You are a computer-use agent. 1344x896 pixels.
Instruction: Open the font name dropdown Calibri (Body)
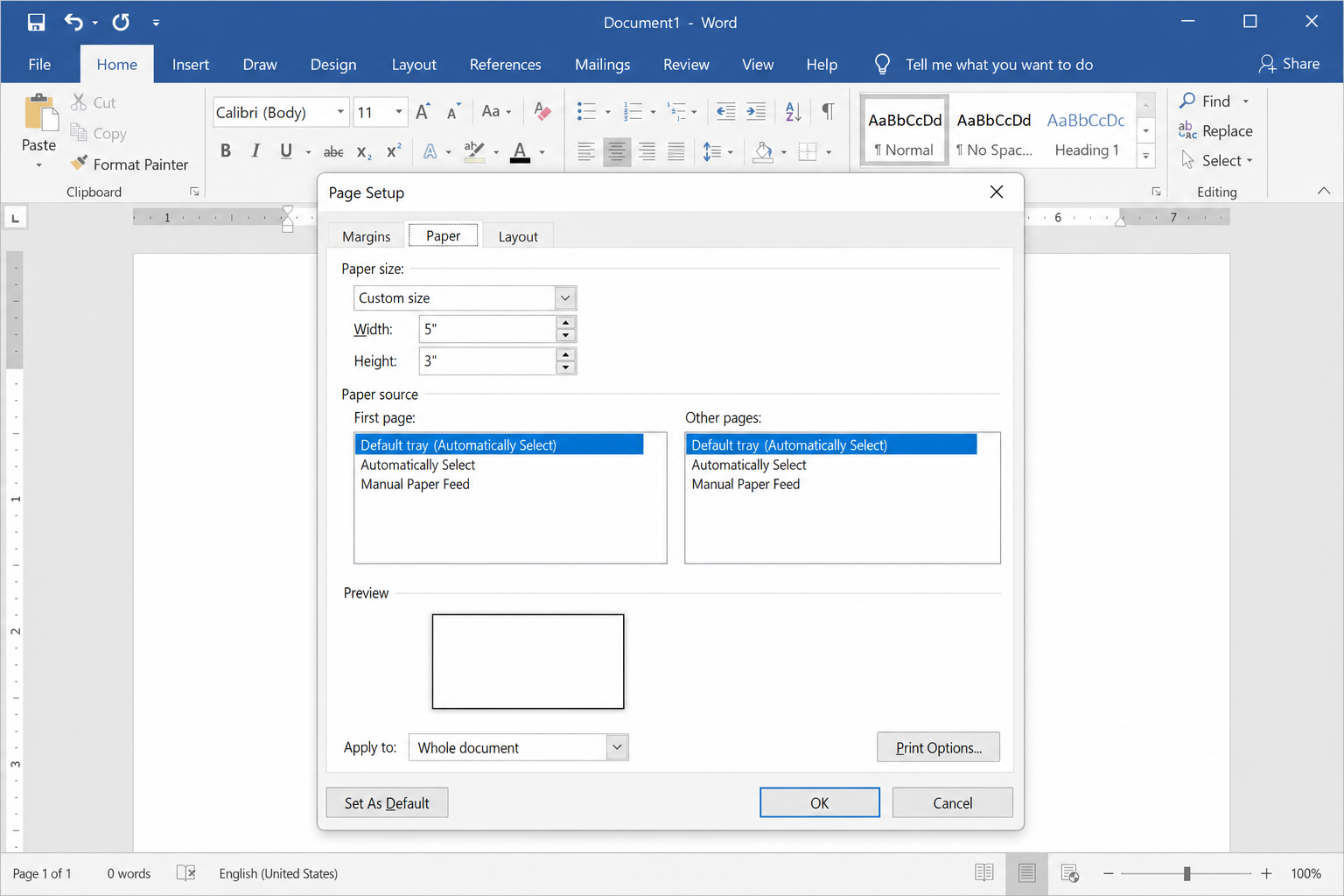pyautogui.click(x=340, y=112)
